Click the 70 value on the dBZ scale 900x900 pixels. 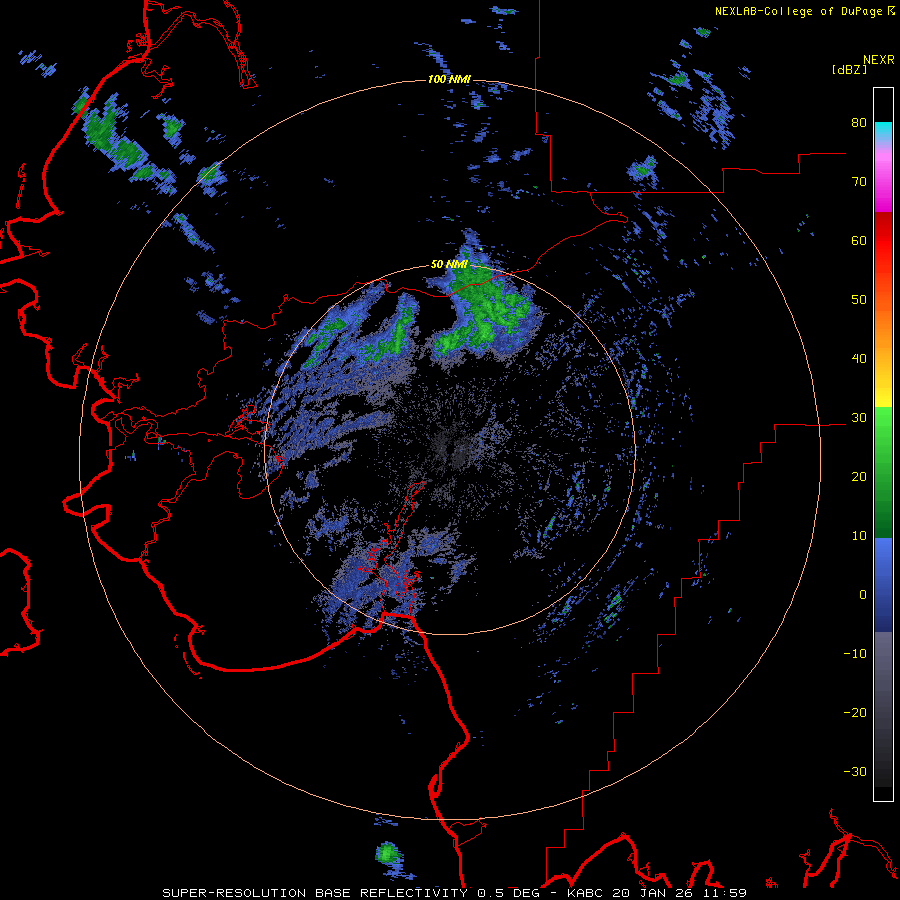[x=859, y=182]
